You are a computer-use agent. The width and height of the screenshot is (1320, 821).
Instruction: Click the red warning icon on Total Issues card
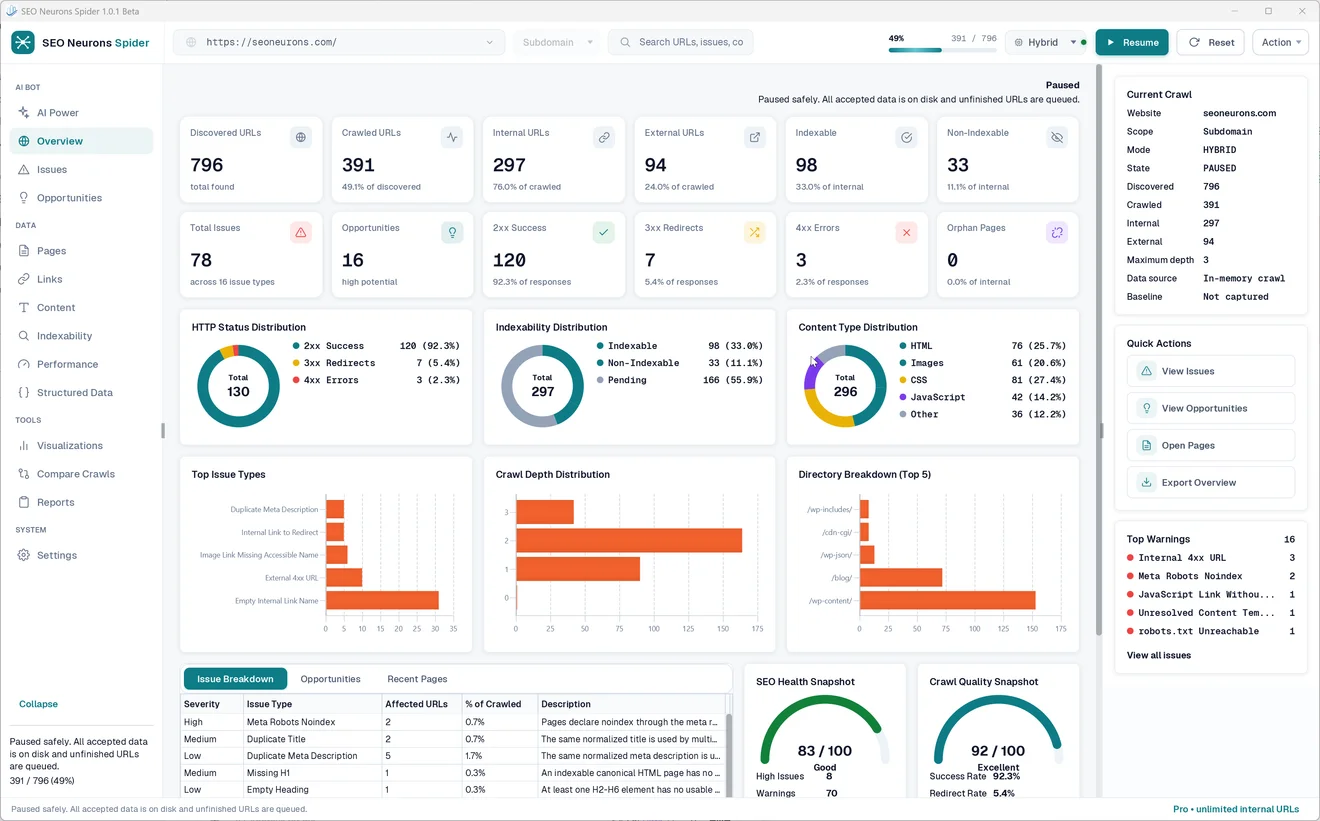click(301, 232)
